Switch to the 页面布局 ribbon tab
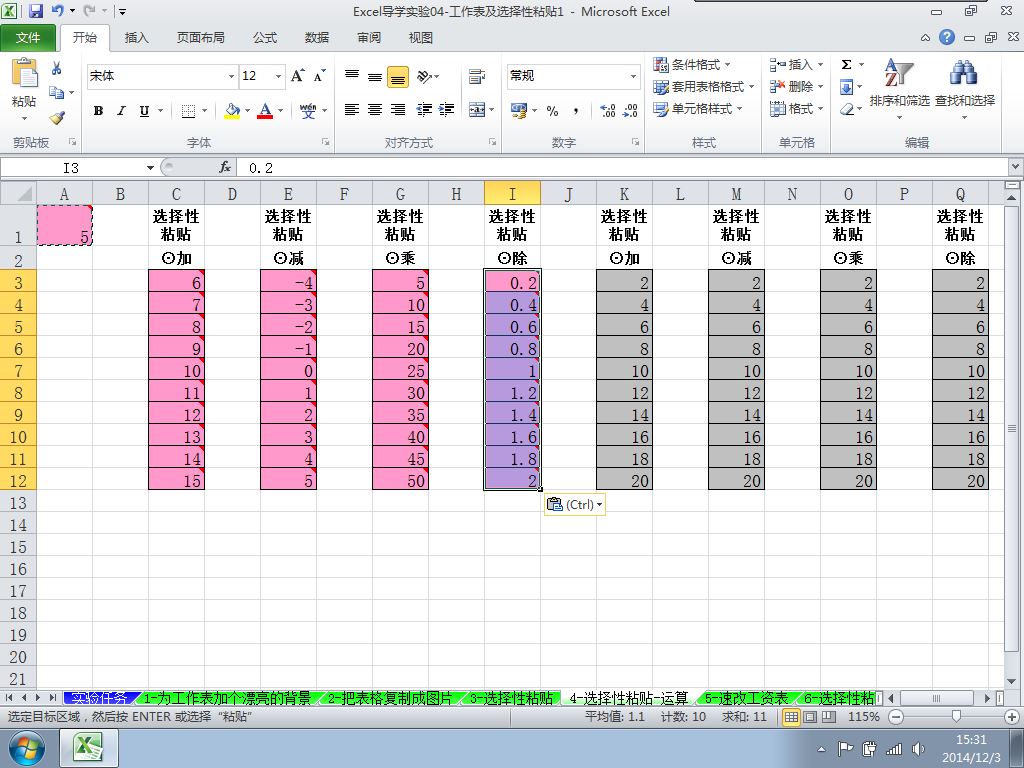 click(x=200, y=38)
